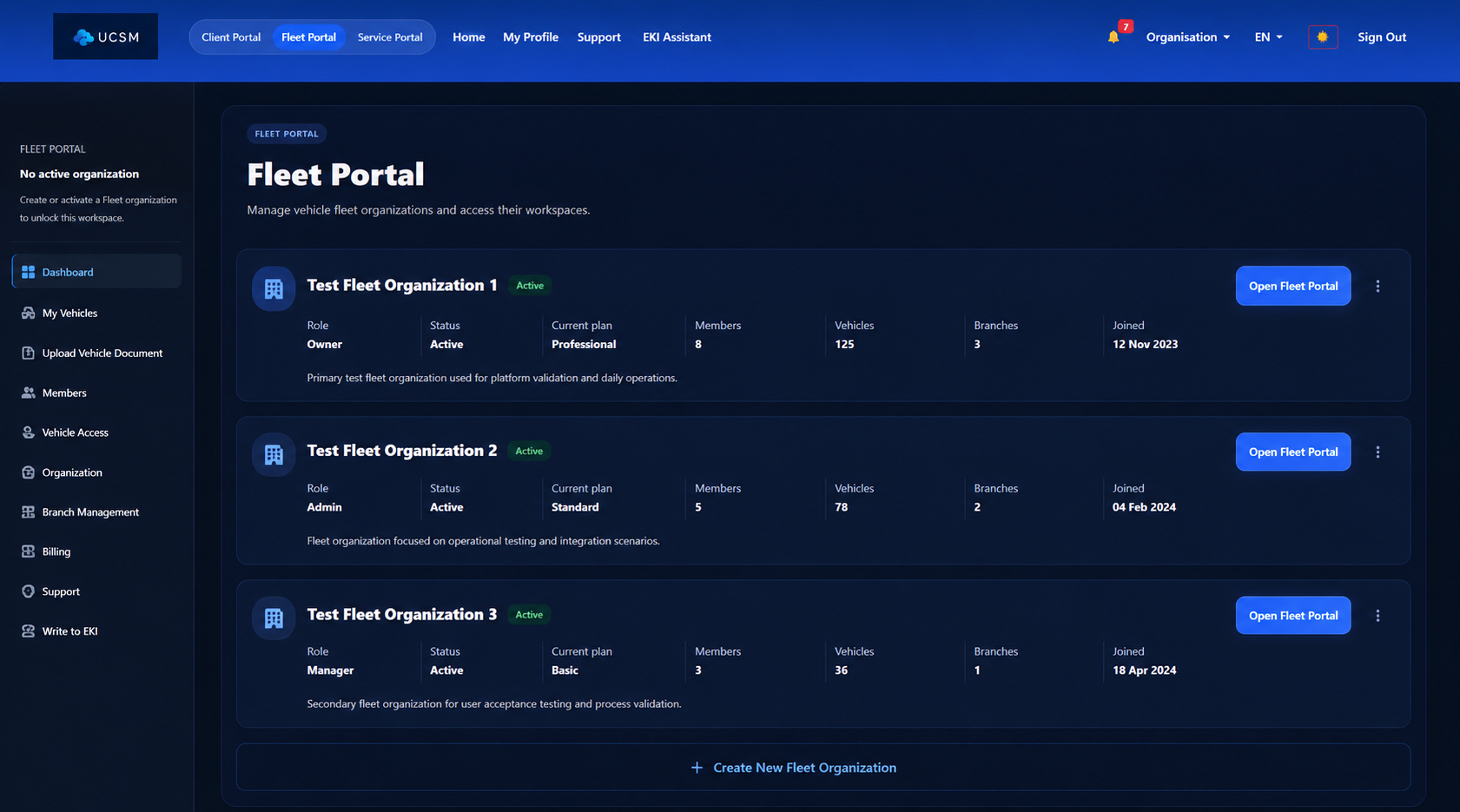Click the Test Fleet Organization 3 title
The image size is (1460, 812).
pyautogui.click(x=402, y=614)
